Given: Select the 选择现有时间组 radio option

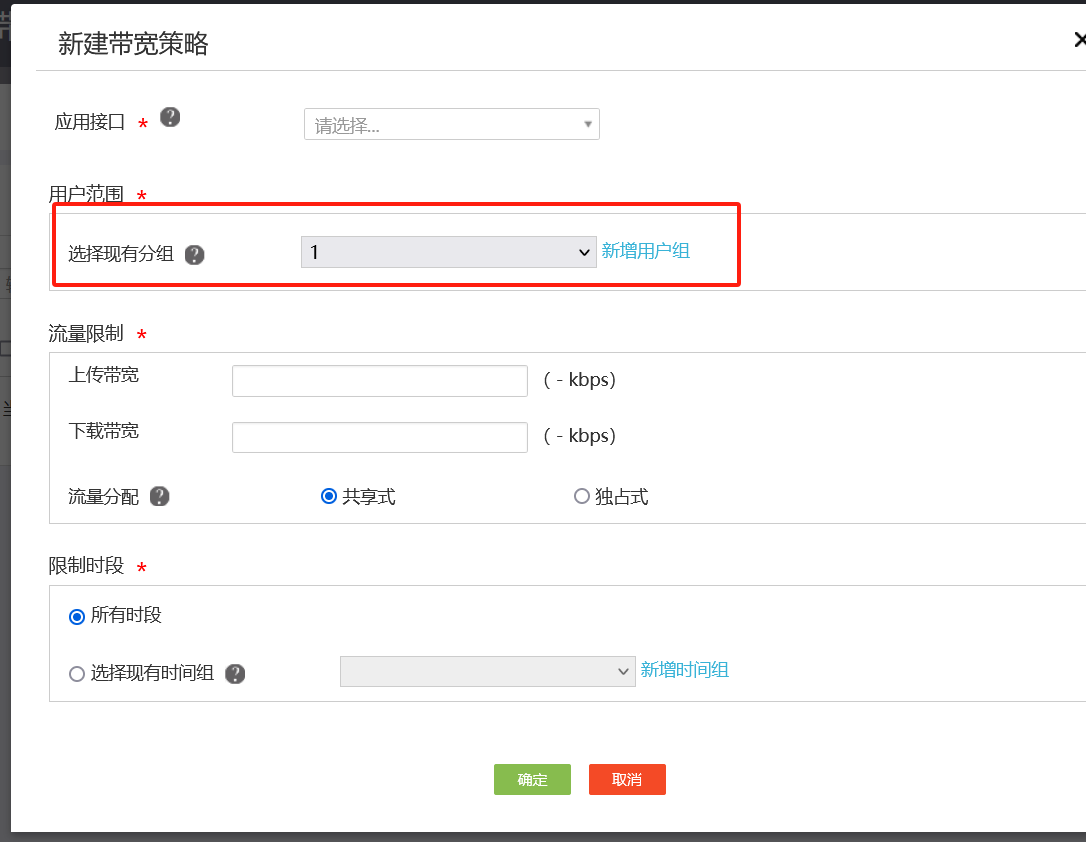Looking at the screenshot, I should click(77, 674).
